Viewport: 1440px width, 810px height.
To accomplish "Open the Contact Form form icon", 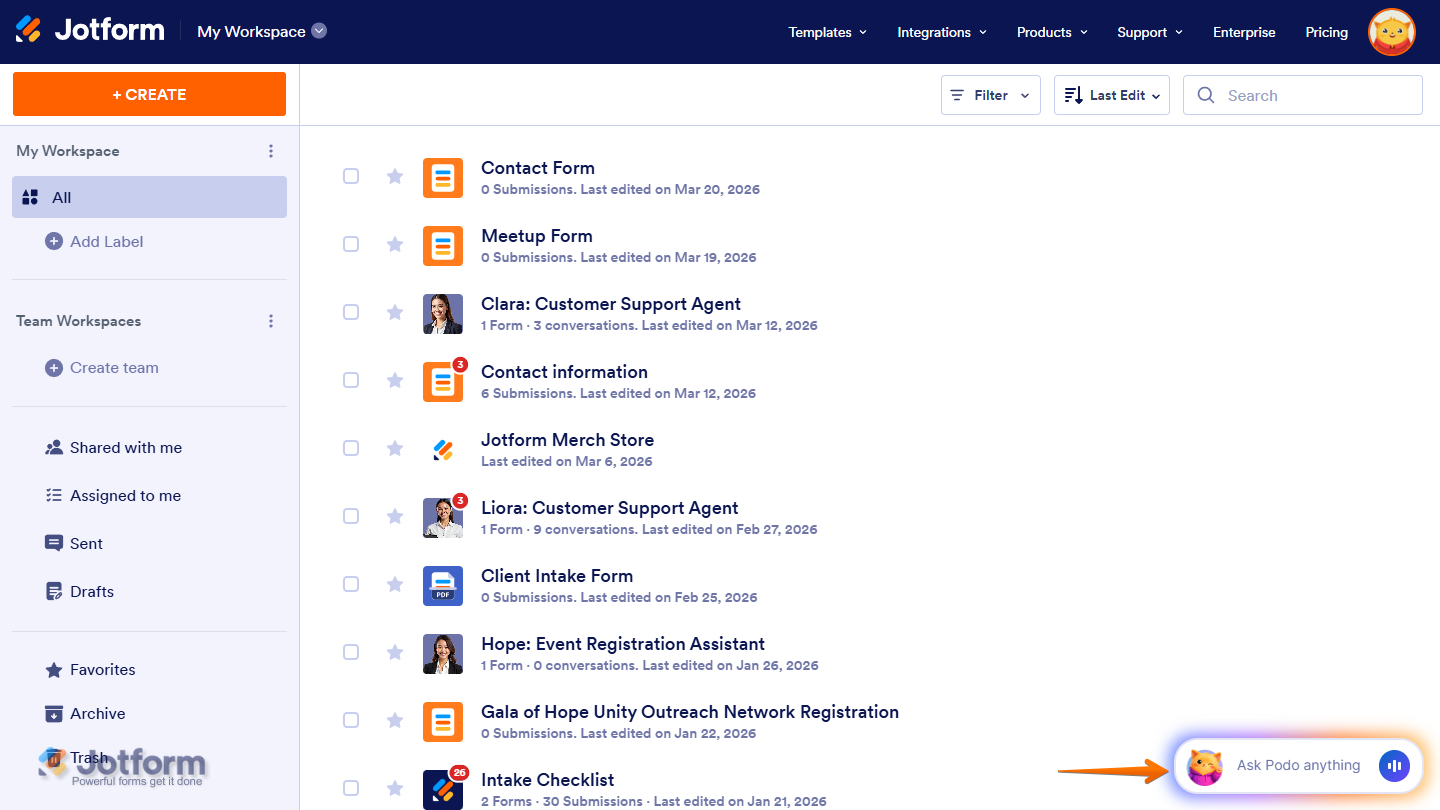I will point(443,177).
